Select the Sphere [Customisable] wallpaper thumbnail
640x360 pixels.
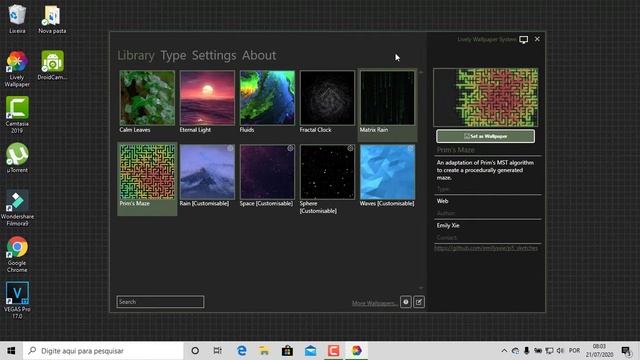pos(327,172)
